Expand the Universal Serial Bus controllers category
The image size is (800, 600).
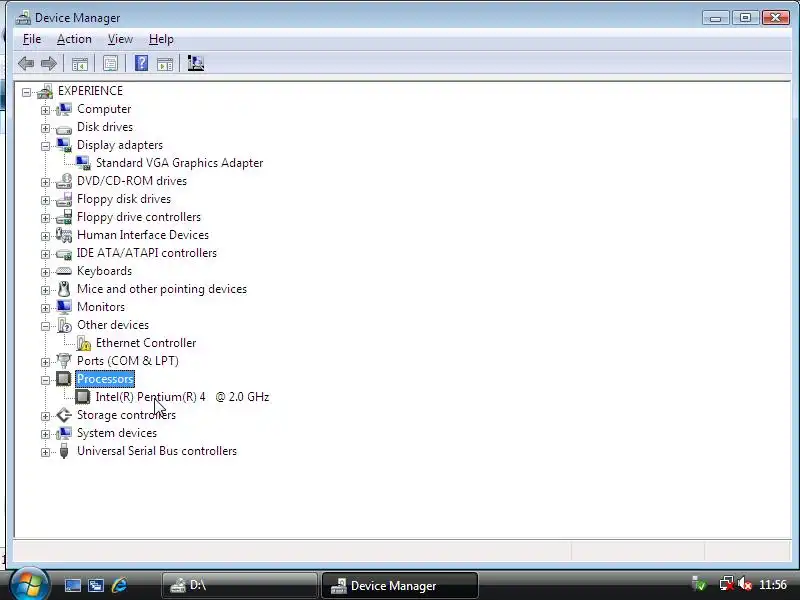point(45,452)
